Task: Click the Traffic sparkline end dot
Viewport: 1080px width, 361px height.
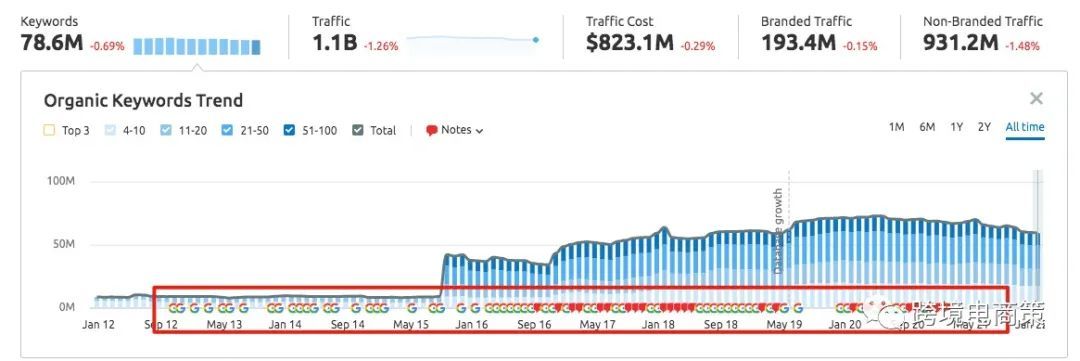Action: (535, 40)
